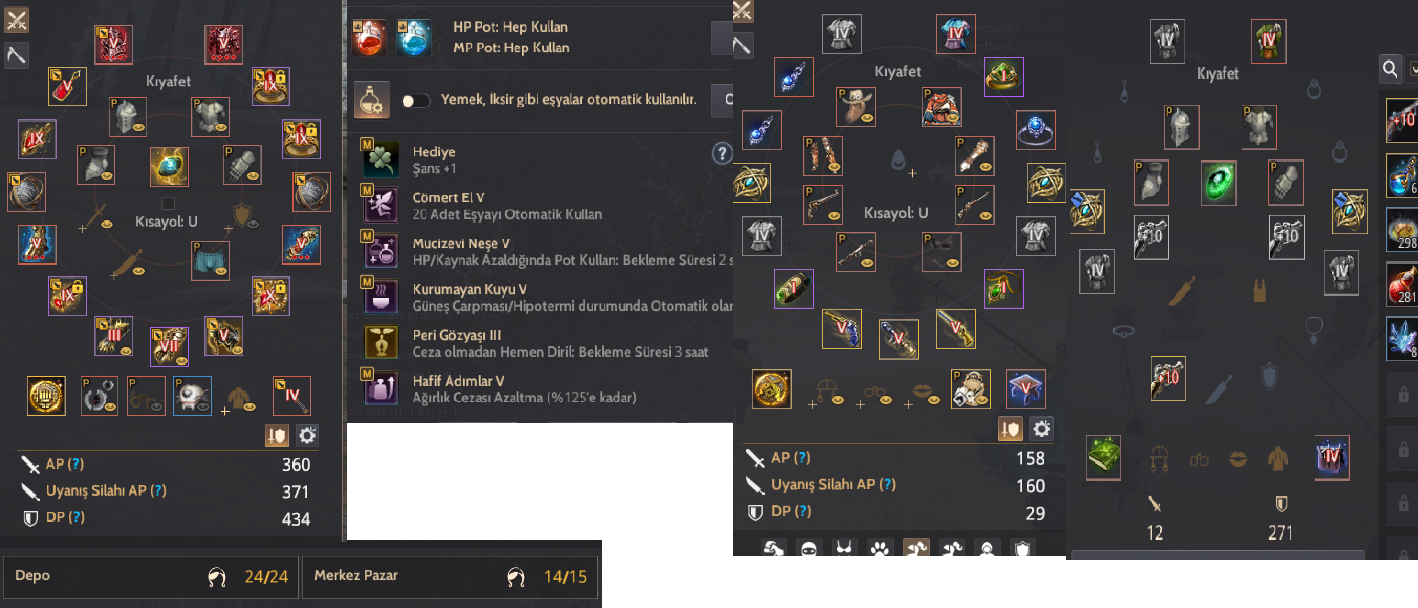The height and width of the screenshot is (608, 1418).
Task: Open the Depo 24/24 storage button
Action: [x=150, y=576]
